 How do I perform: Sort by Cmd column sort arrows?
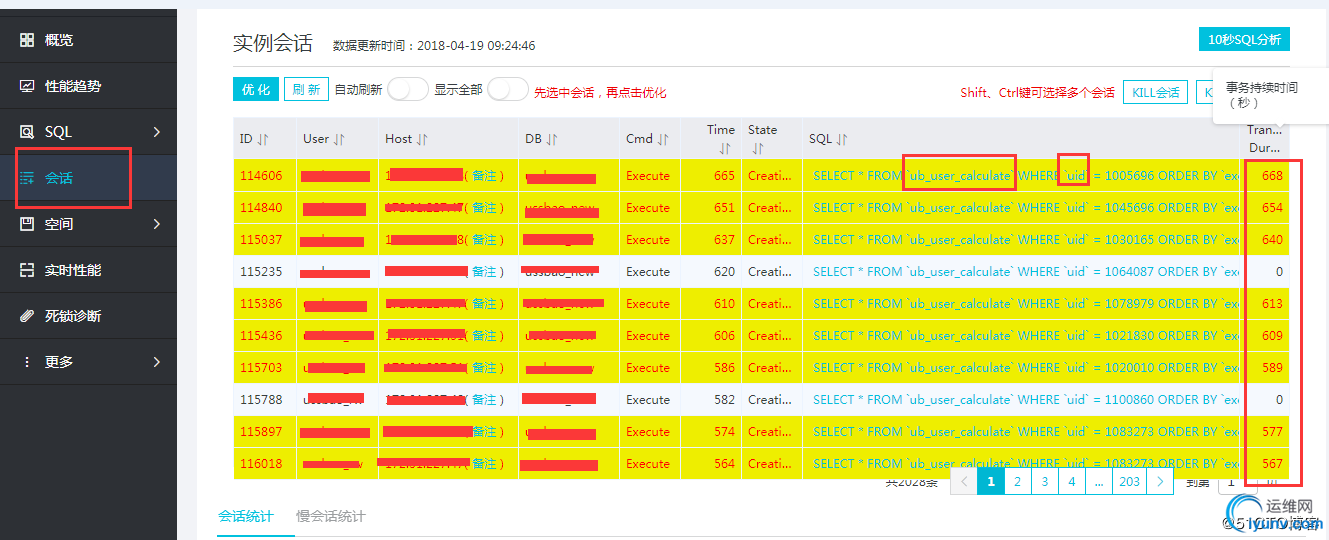click(663, 139)
